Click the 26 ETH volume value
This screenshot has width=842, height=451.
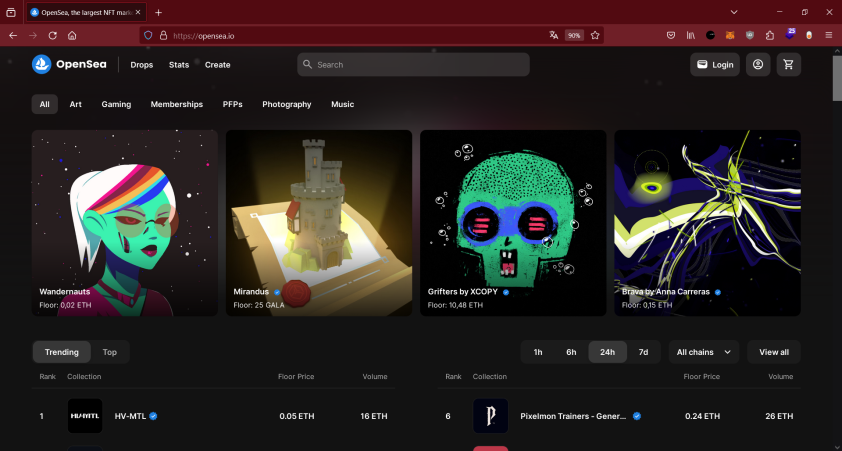779,416
